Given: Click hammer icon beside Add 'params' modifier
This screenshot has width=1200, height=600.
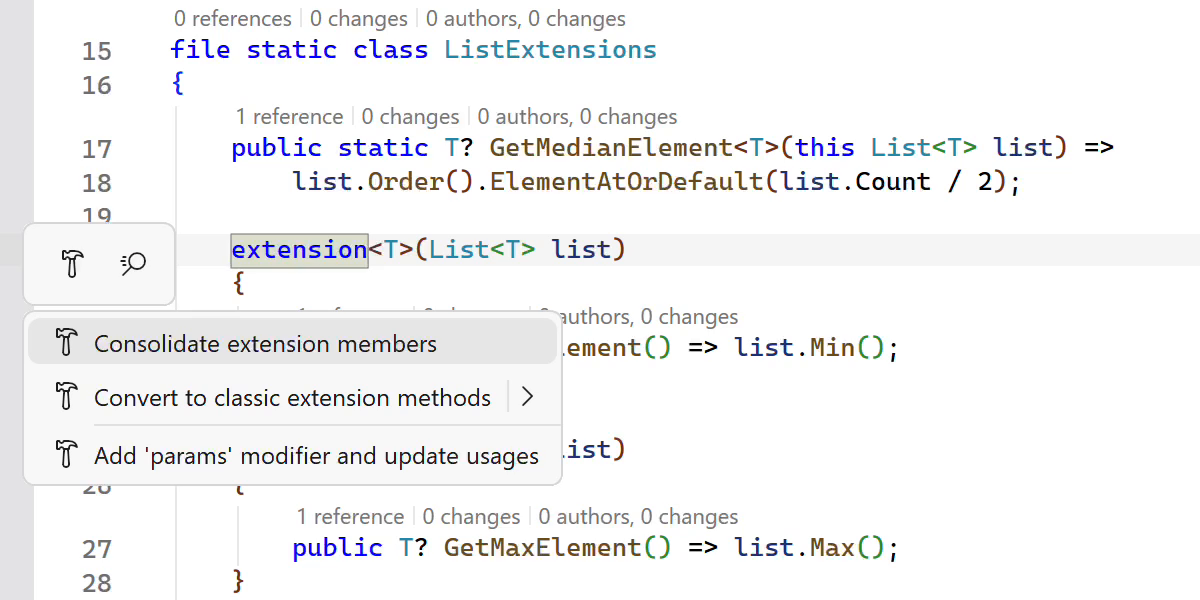Looking at the screenshot, I should [66, 455].
